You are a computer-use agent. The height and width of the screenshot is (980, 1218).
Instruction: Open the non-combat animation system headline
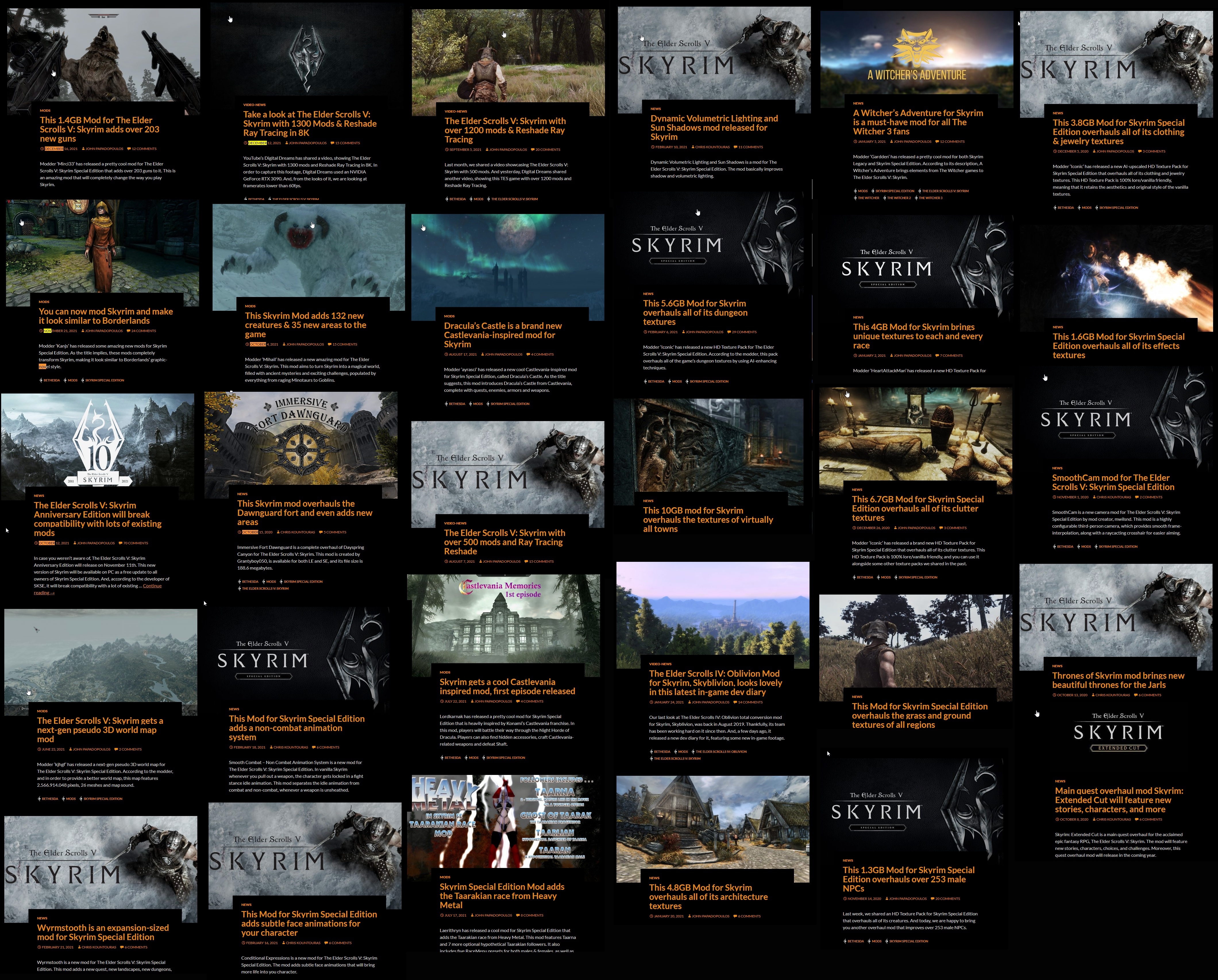[296, 728]
